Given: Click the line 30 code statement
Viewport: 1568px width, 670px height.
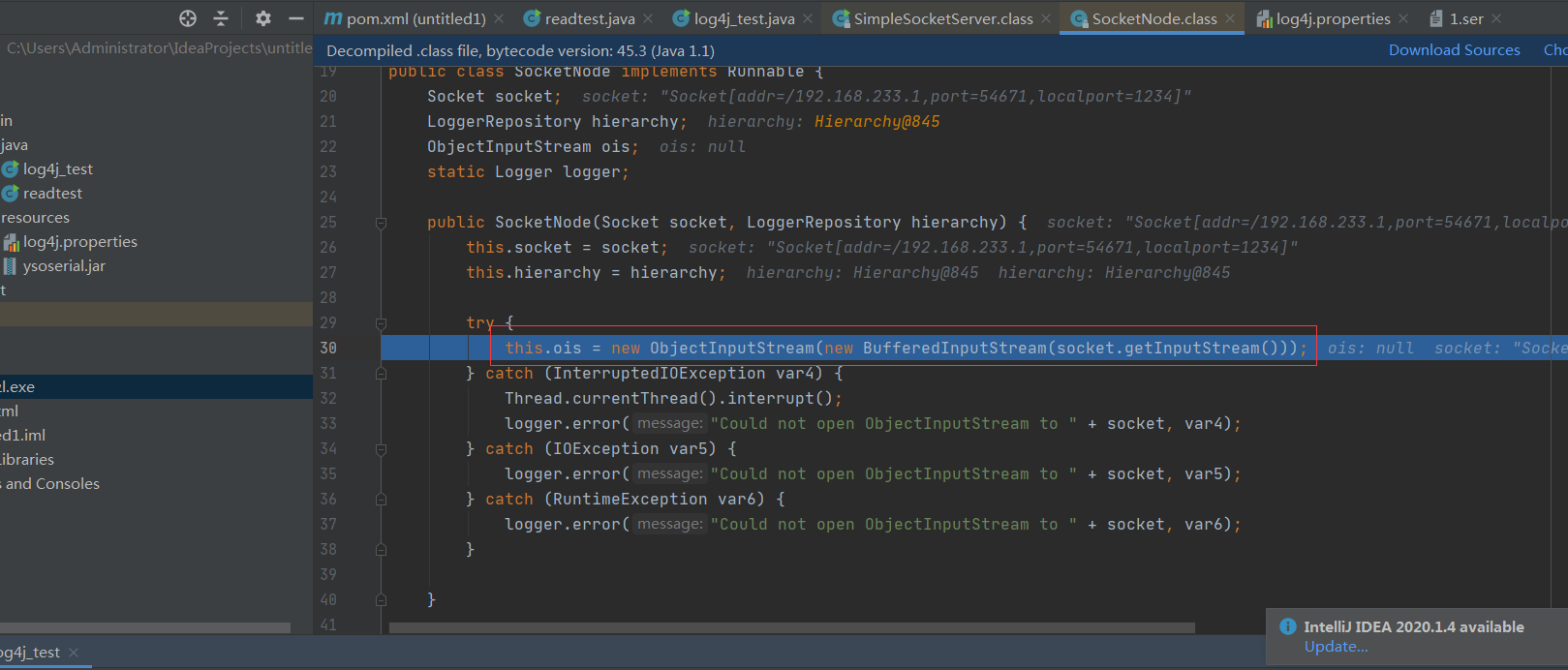Looking at the screenshot, I should (906, 349).
